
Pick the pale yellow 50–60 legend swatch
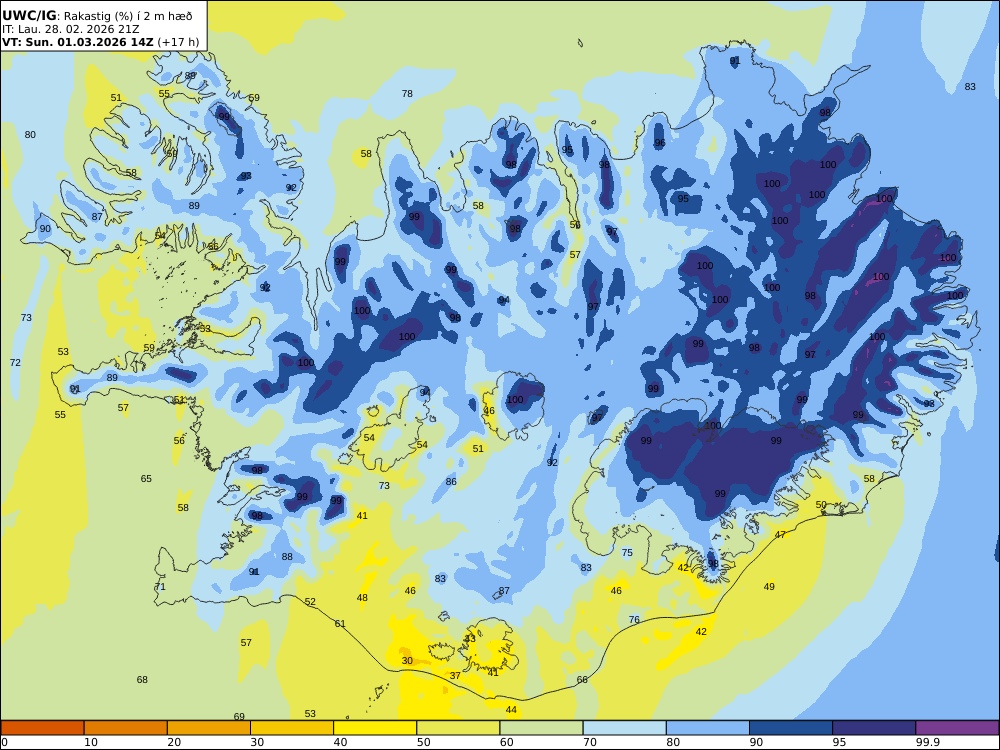459,728
